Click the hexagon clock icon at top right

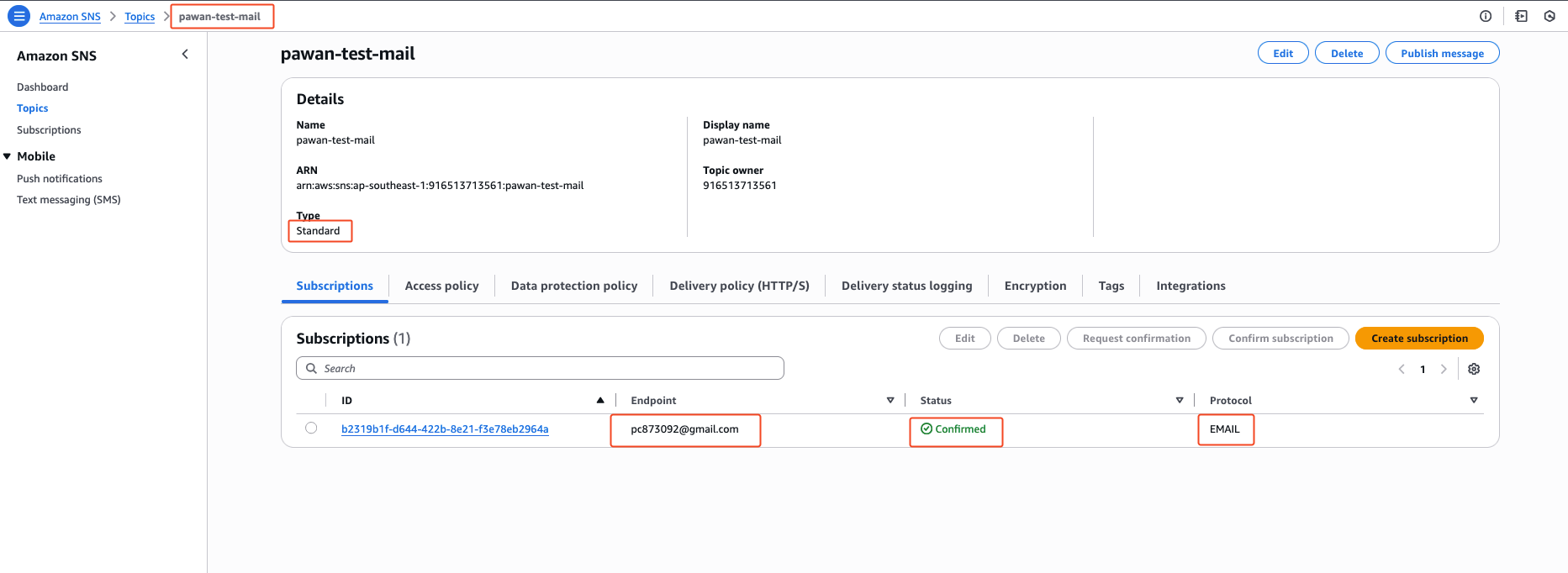(x=1550, y=16)
